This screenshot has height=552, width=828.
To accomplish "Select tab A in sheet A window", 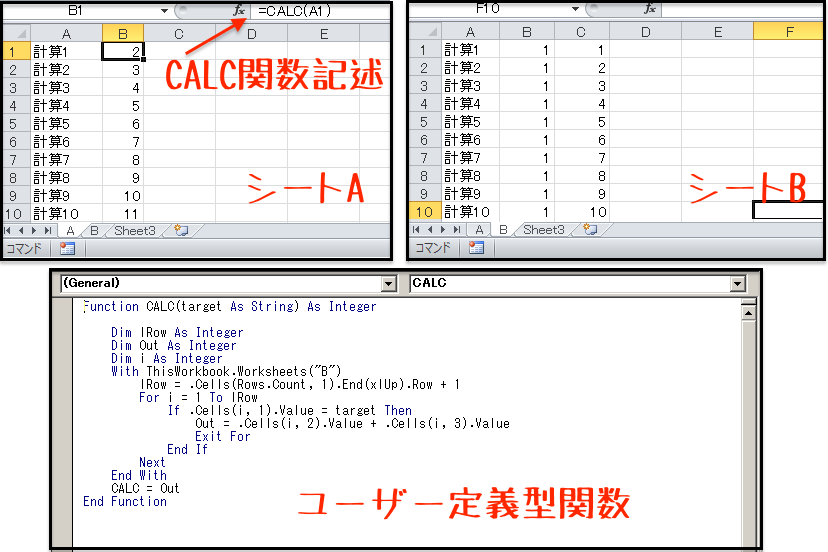I will tap(70, 231).
